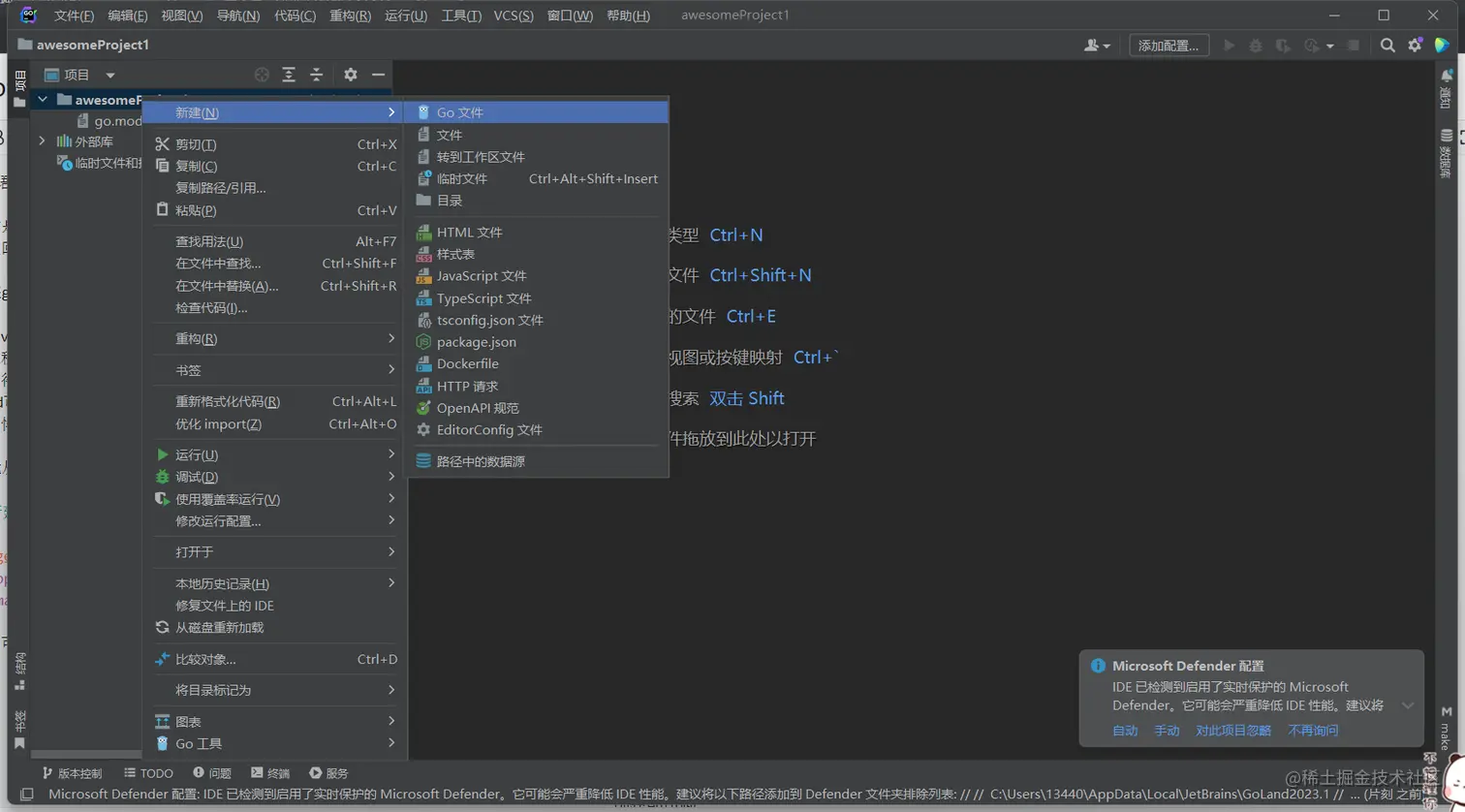Open the 项目 view selector dropdown

pyautogui.click(x=79, y=75)
